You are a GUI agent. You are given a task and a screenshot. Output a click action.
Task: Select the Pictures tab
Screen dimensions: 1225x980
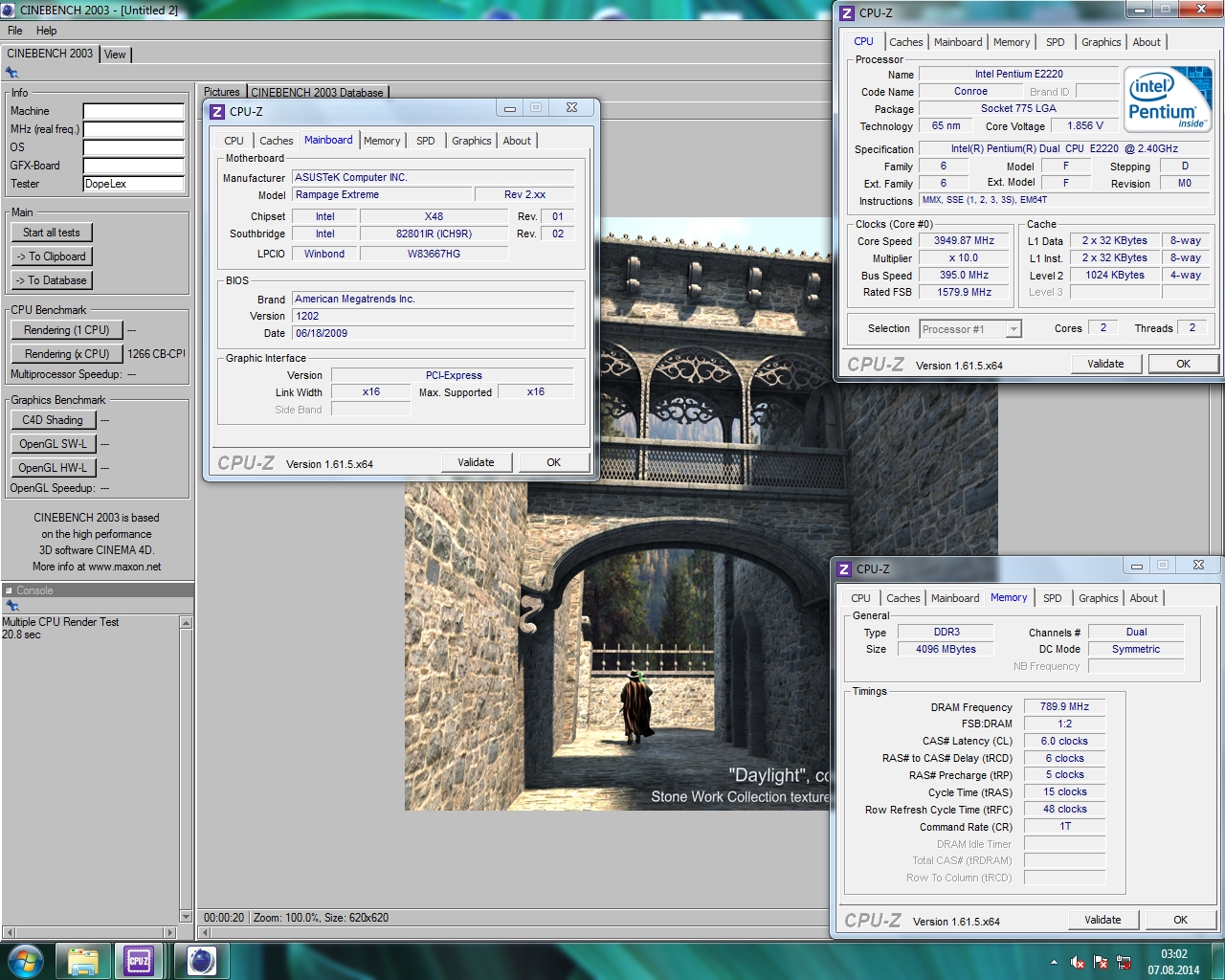click(222, 92)
